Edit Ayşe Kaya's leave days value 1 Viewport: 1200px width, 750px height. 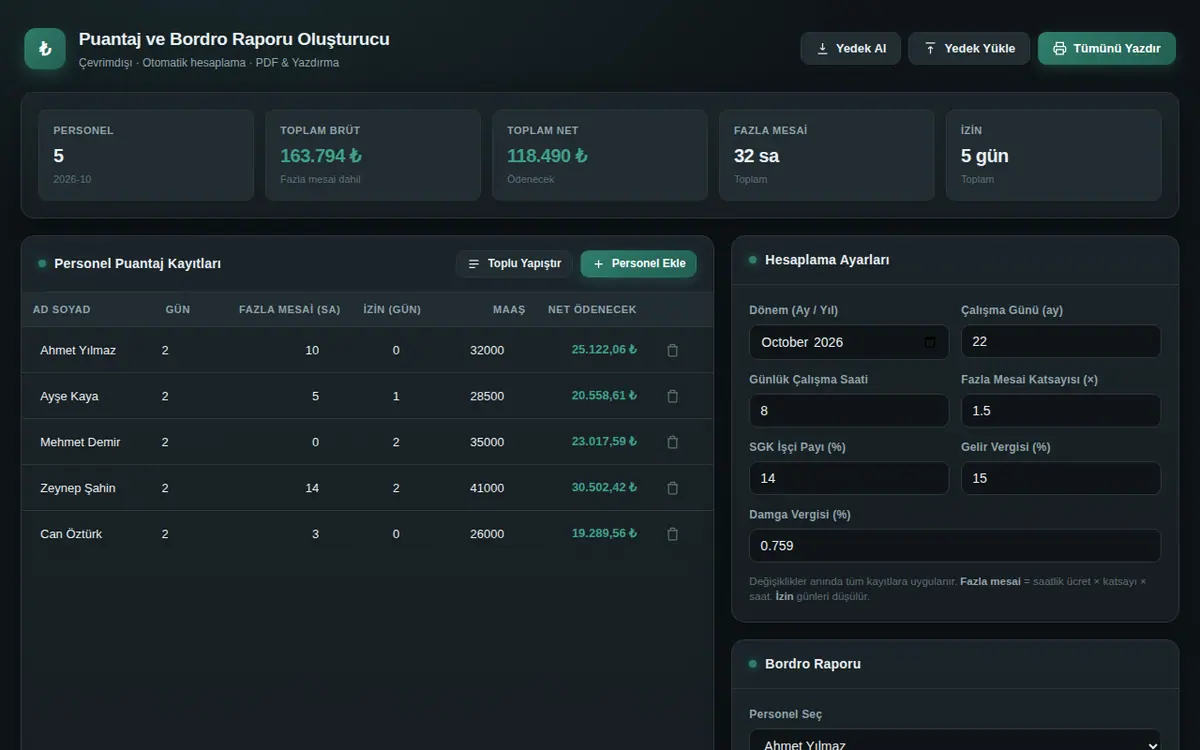coord(396,396)
